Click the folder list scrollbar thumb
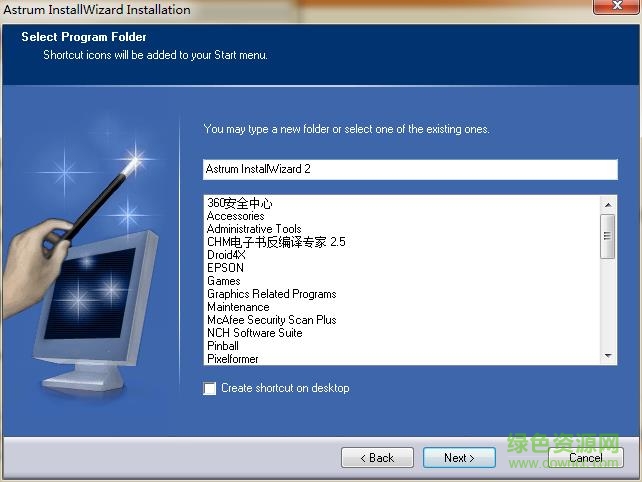The height and width of the screenshot is (482, 642). click(608, 236)
